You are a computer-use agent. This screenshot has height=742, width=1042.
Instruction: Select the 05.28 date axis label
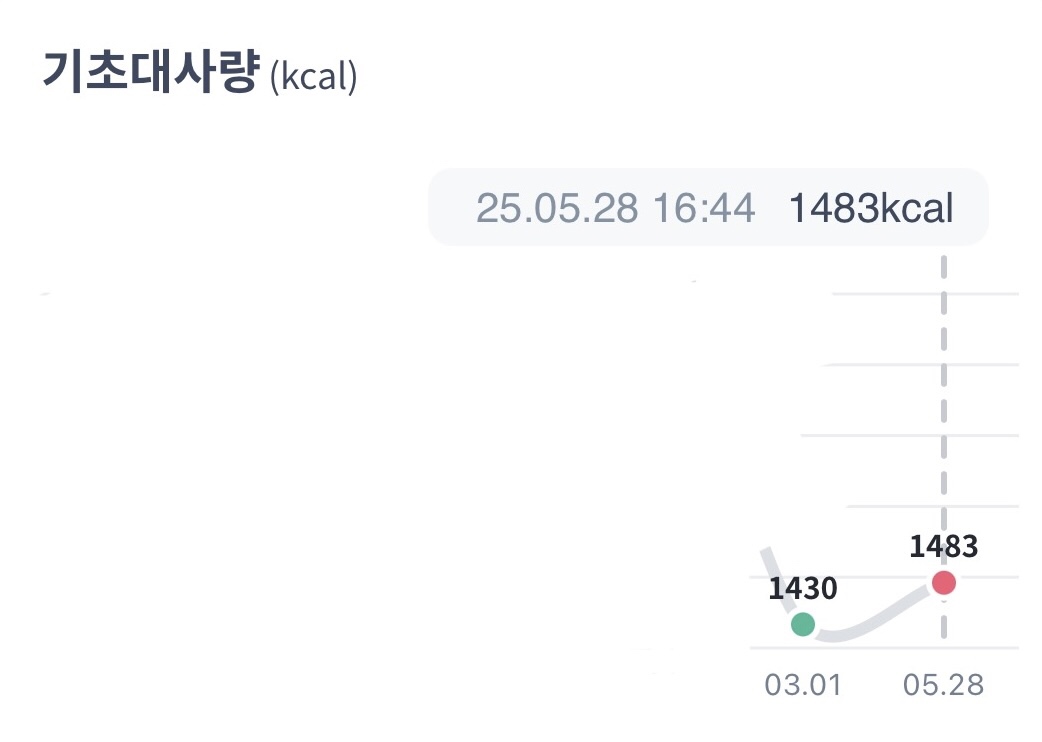click(943, 685)
